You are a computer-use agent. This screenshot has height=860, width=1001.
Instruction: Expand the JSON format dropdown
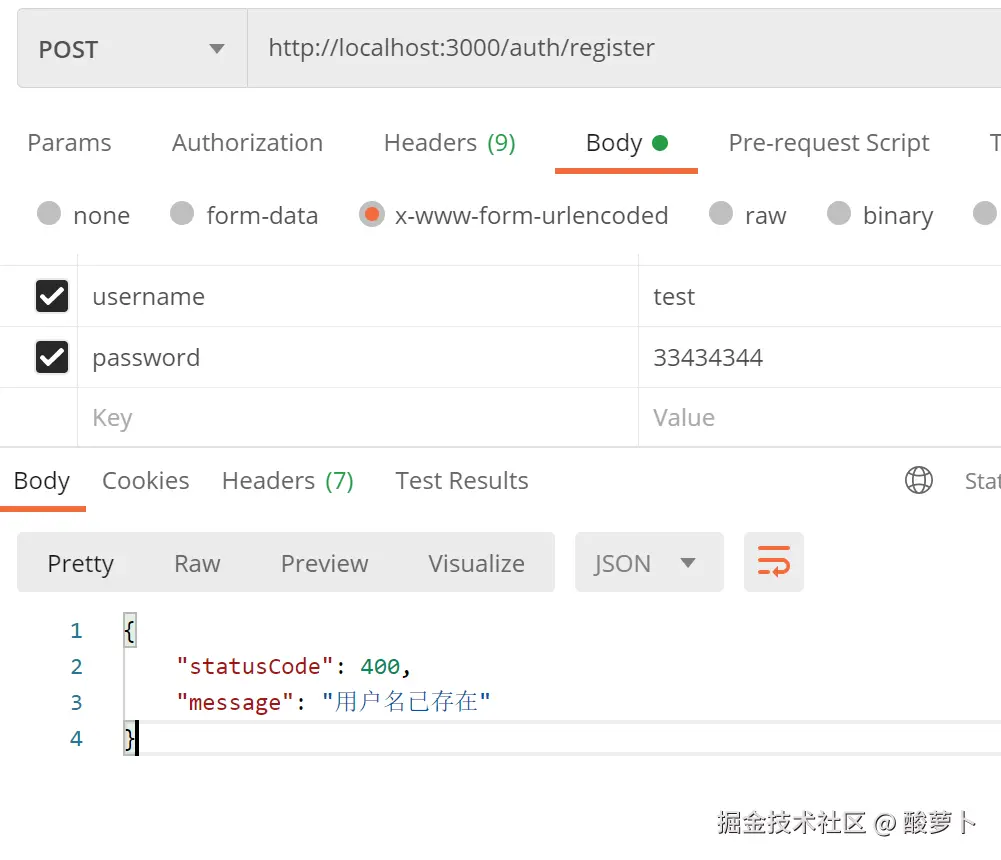click(648, 563)
